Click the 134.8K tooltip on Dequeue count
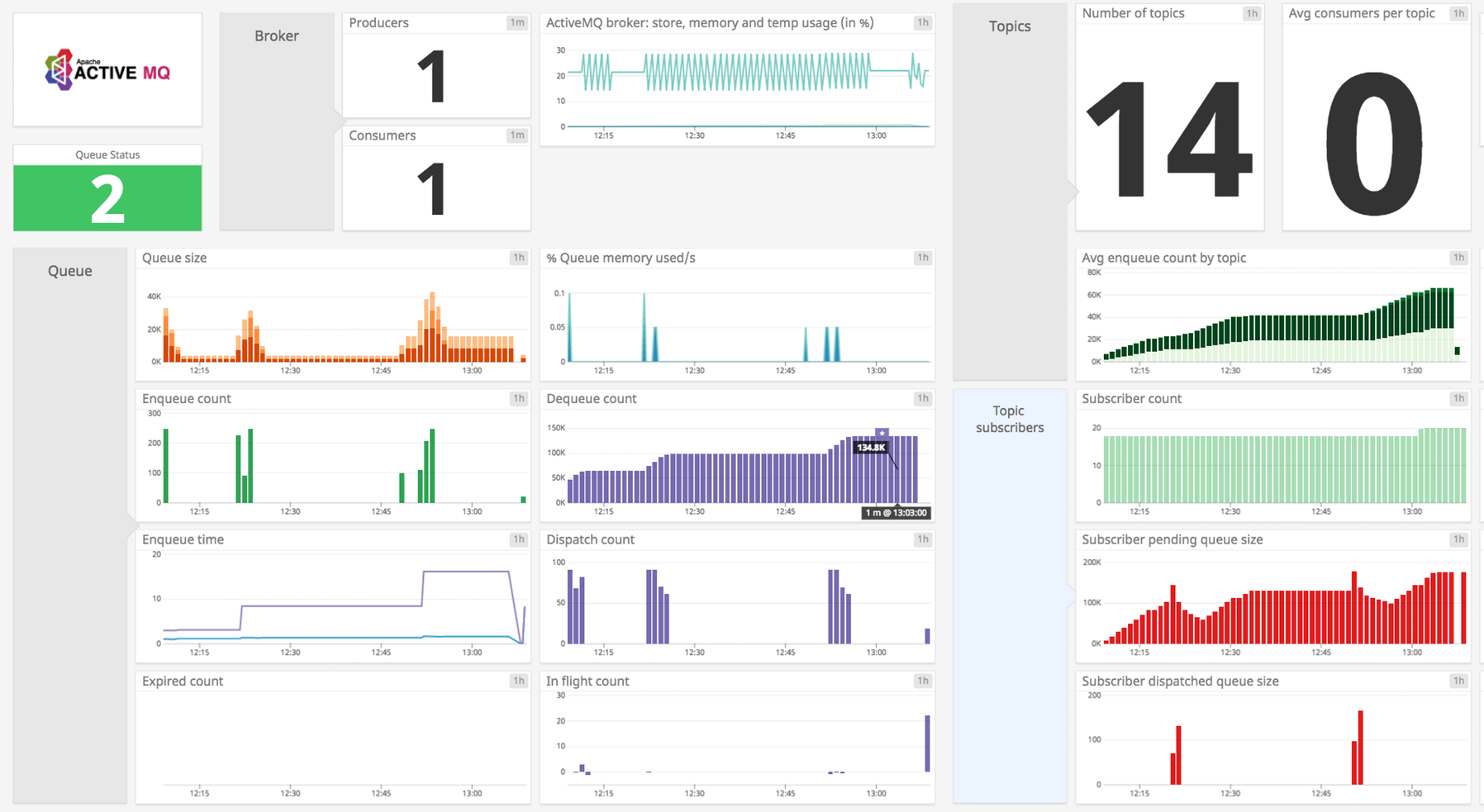 [871, 448]
